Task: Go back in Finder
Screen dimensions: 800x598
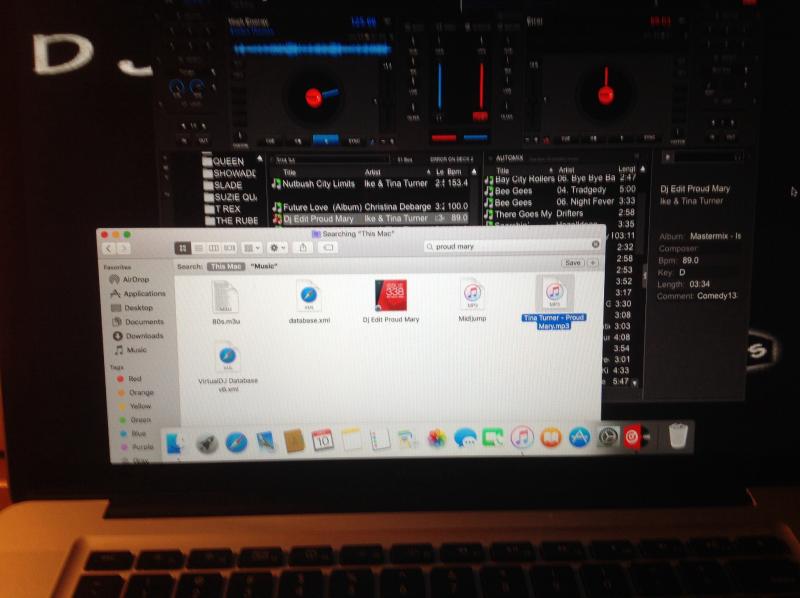Action: click(108, 248)
